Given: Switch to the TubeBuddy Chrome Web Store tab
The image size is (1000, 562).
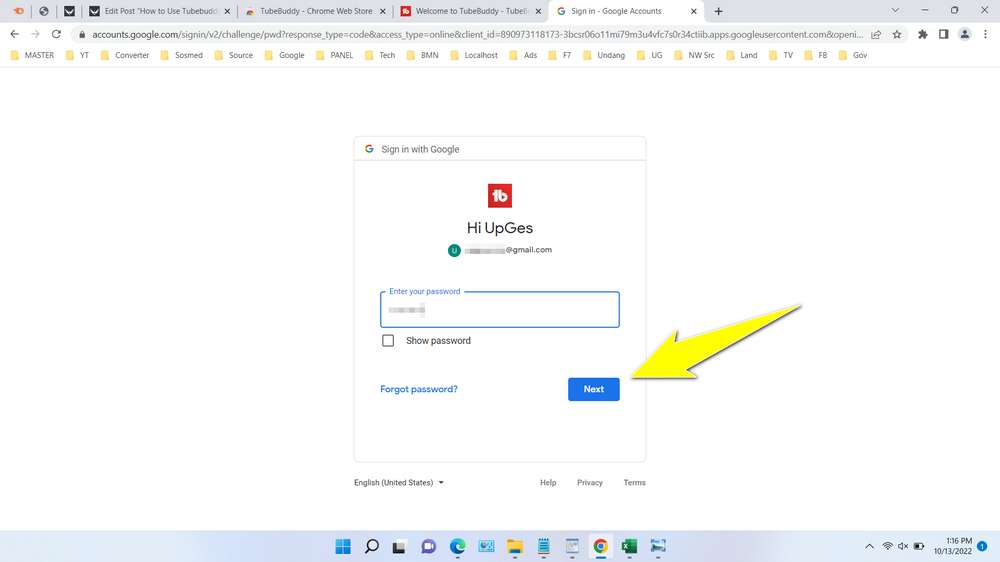Looking at the screenshot, I should click(x=315, y=11).
